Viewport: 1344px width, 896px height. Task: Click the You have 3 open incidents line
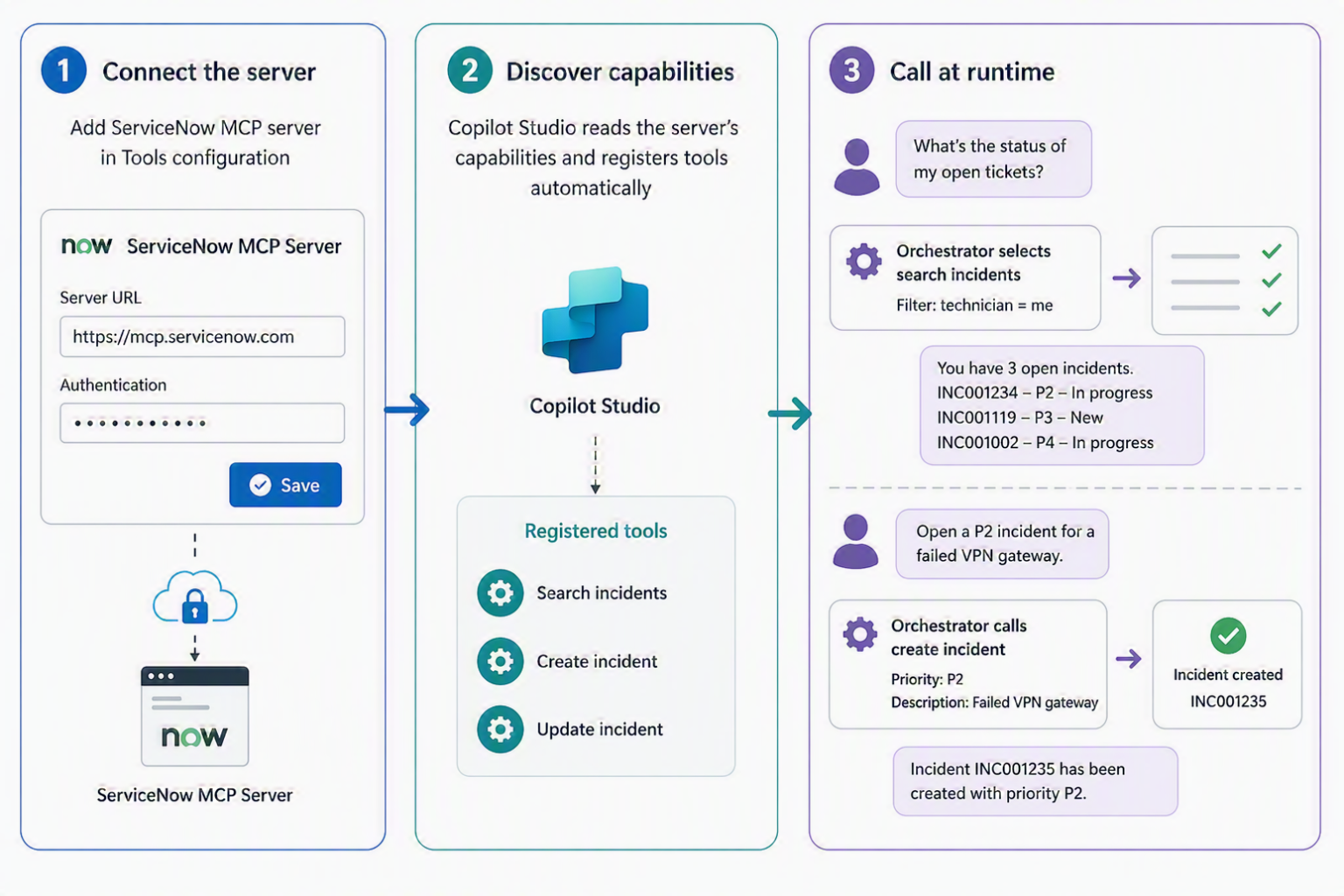1035,368
